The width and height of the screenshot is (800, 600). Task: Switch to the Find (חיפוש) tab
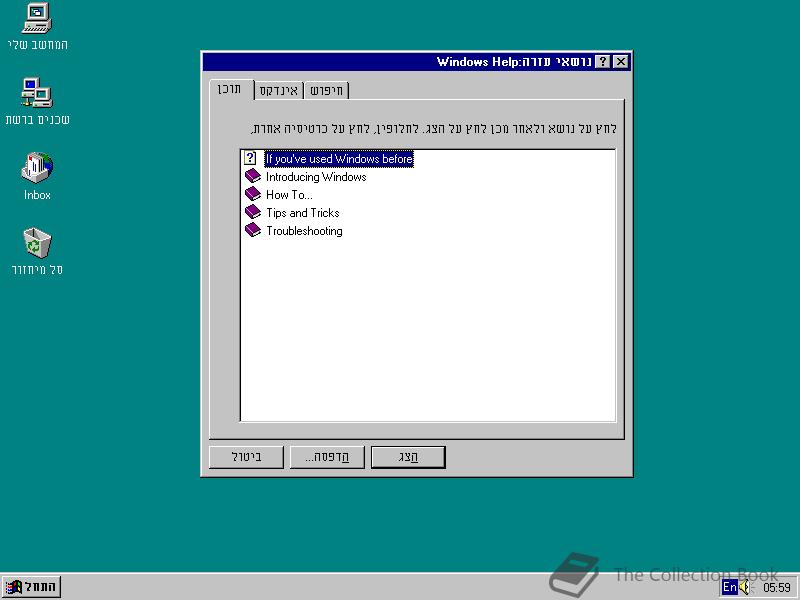click(327, 90)
